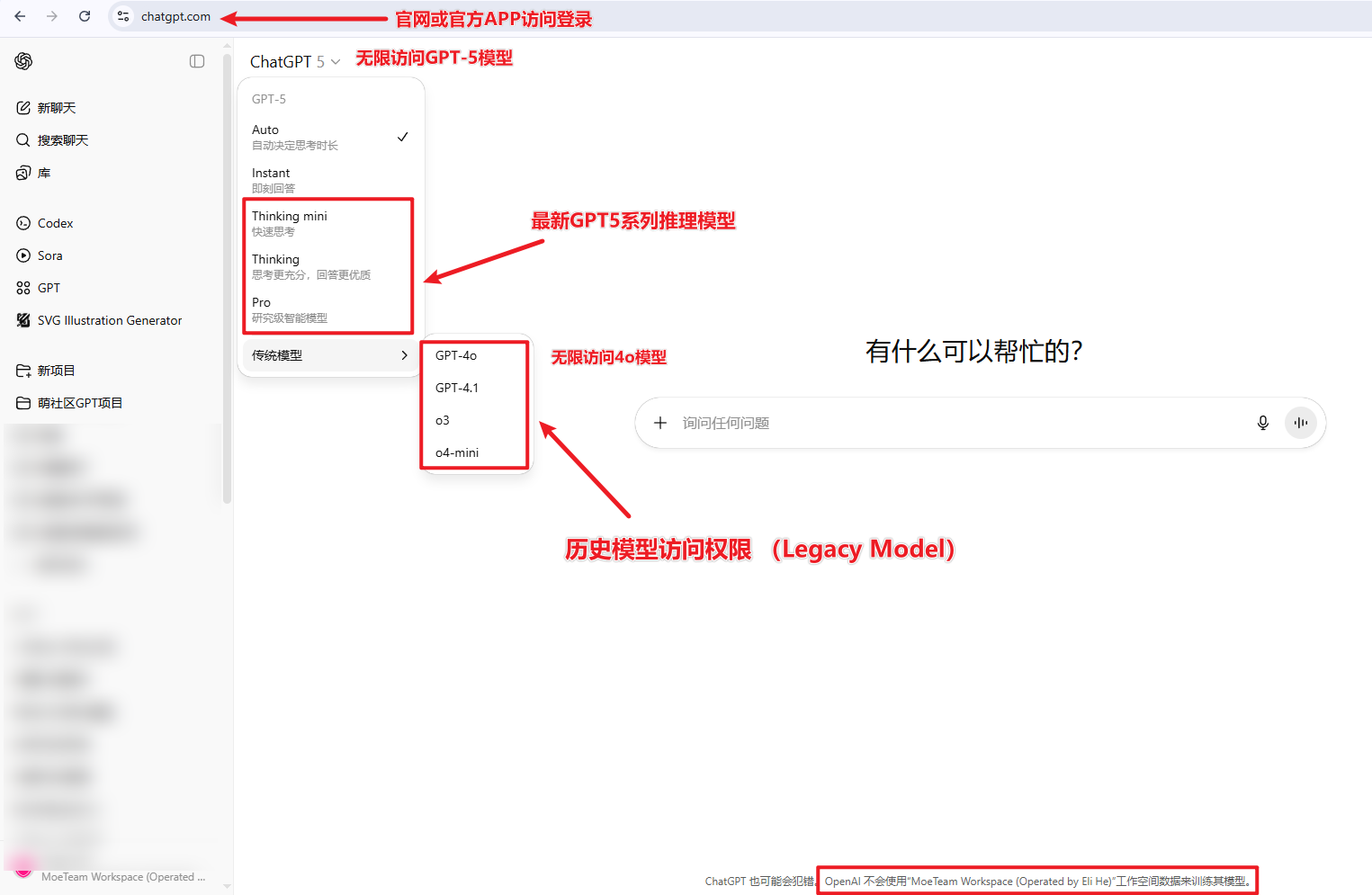Click the browser forward arrow
The width and height of the screenshot is (1372, 895).
[x=52, y=16]
